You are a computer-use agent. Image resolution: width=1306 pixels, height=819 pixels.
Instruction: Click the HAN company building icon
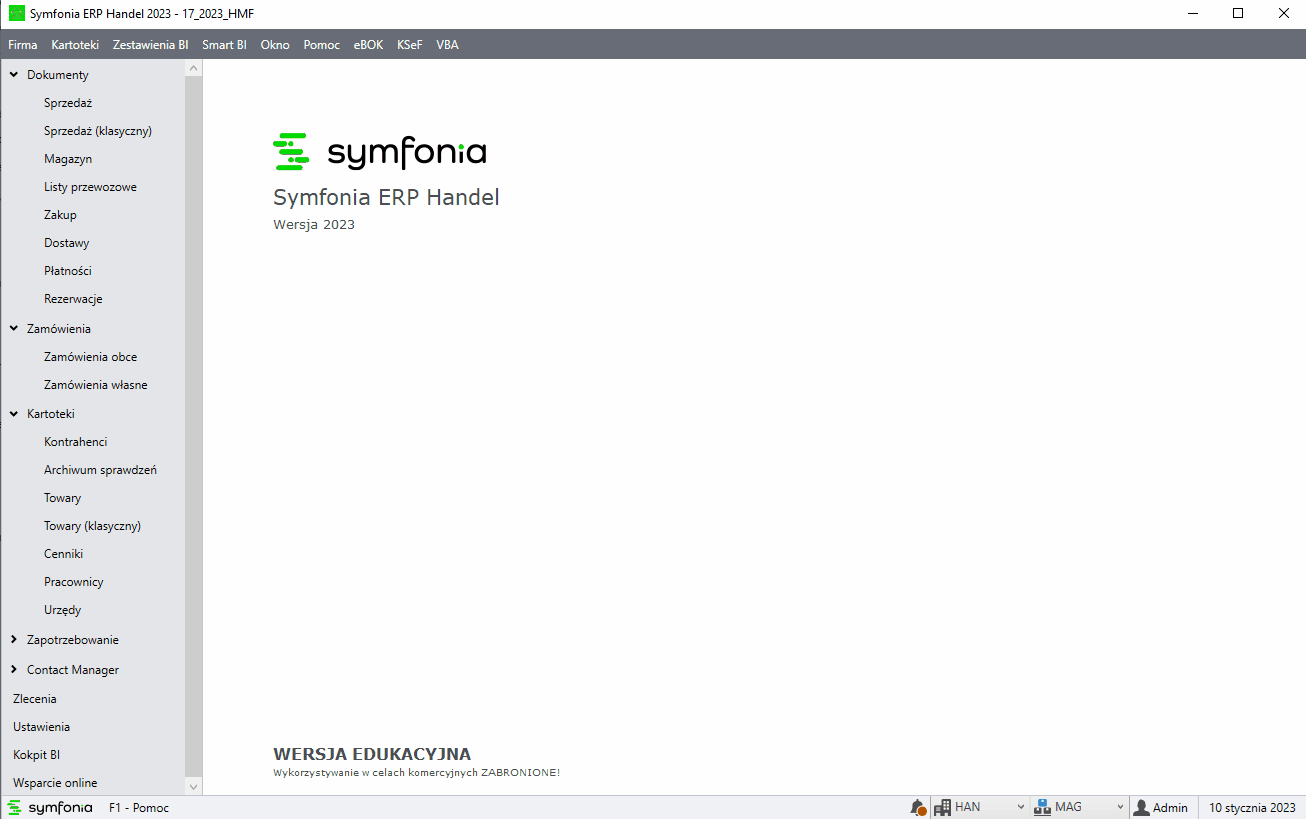point(943,807)
